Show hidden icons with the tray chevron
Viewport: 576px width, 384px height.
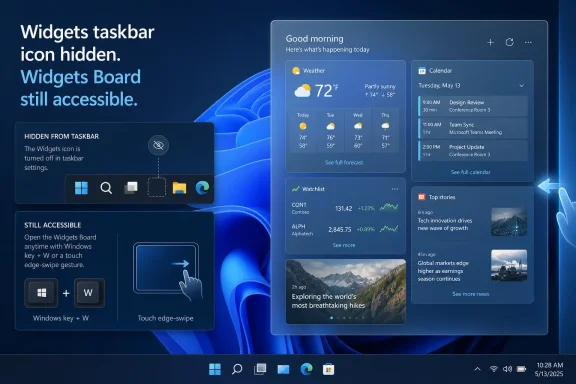coord(477,369)
